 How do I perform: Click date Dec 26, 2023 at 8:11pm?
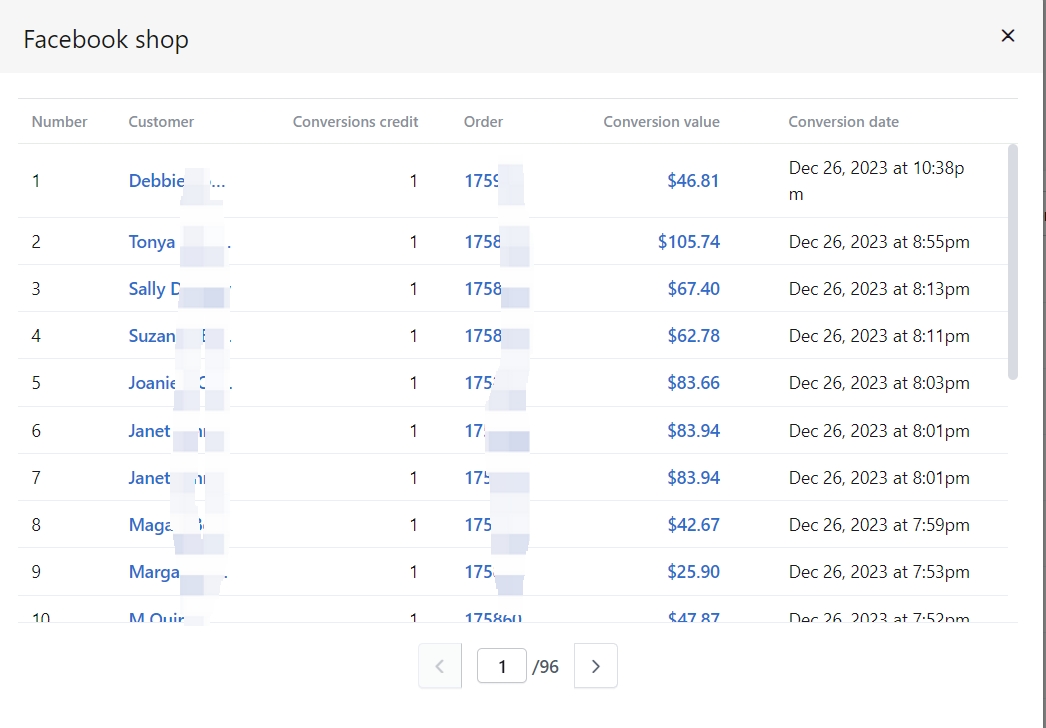pos(879,336)
